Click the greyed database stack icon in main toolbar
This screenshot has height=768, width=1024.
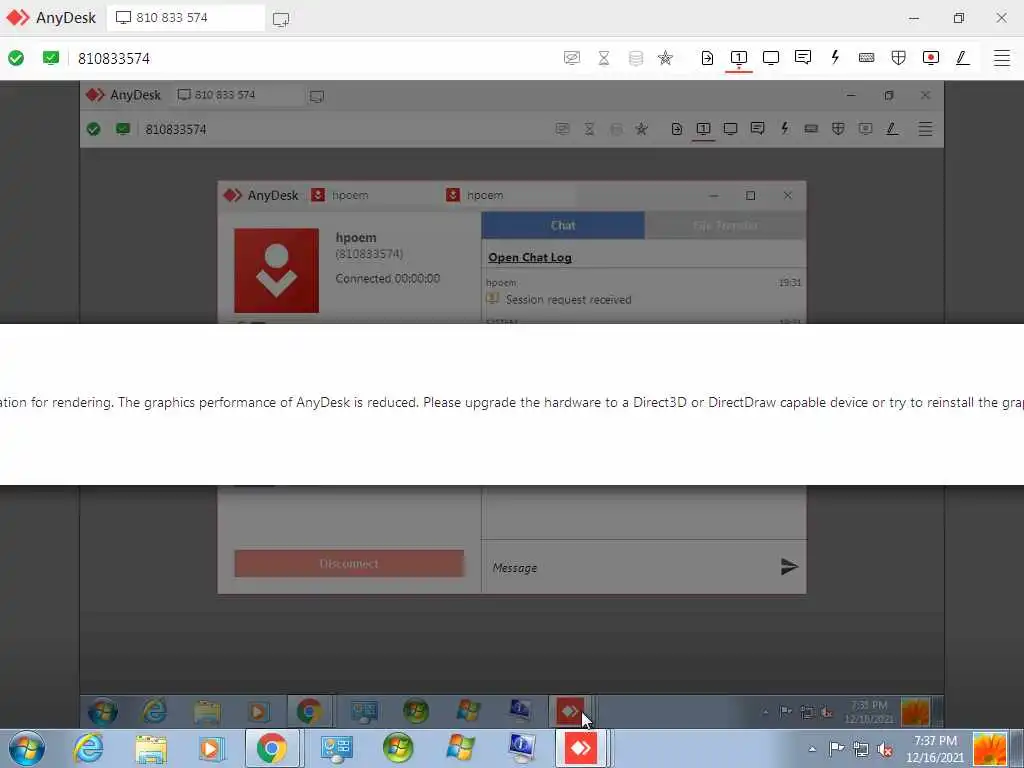tap(635, 58)
